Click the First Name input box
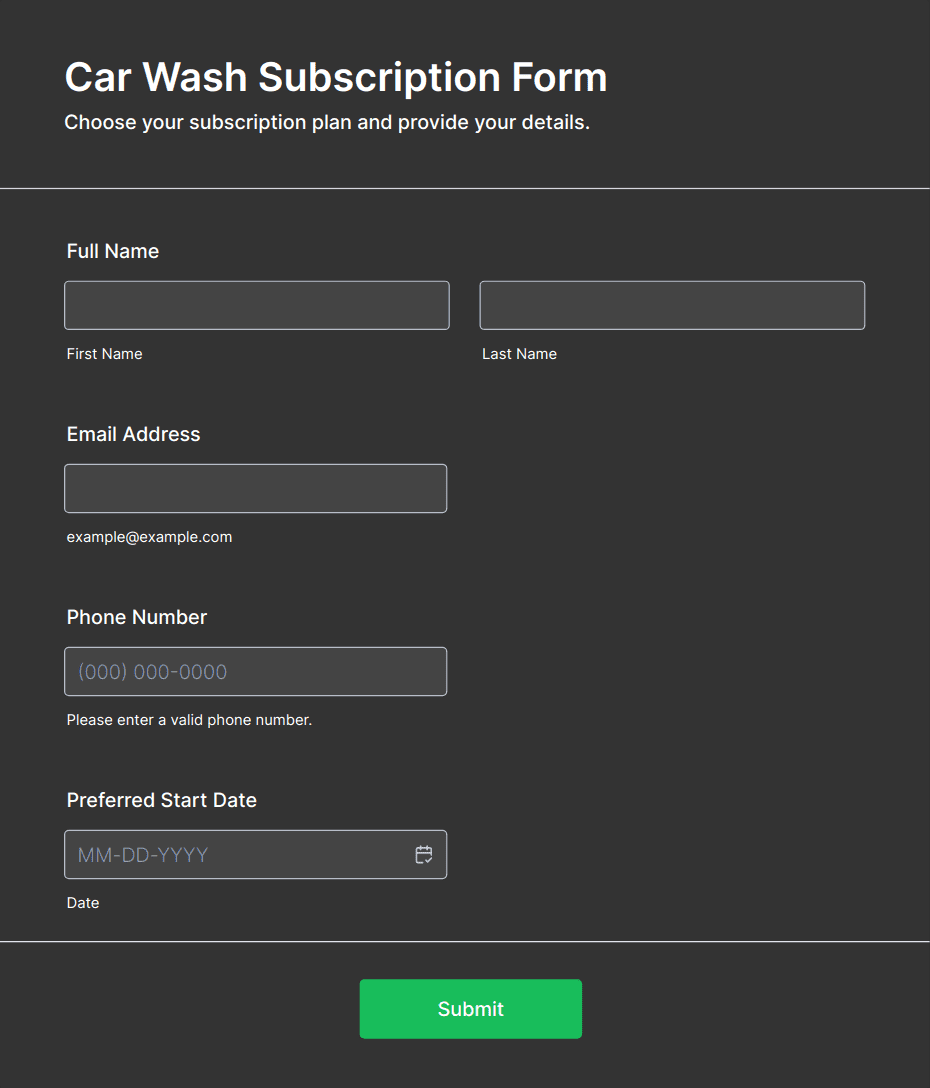The image size is (930, 1088). 257,305
